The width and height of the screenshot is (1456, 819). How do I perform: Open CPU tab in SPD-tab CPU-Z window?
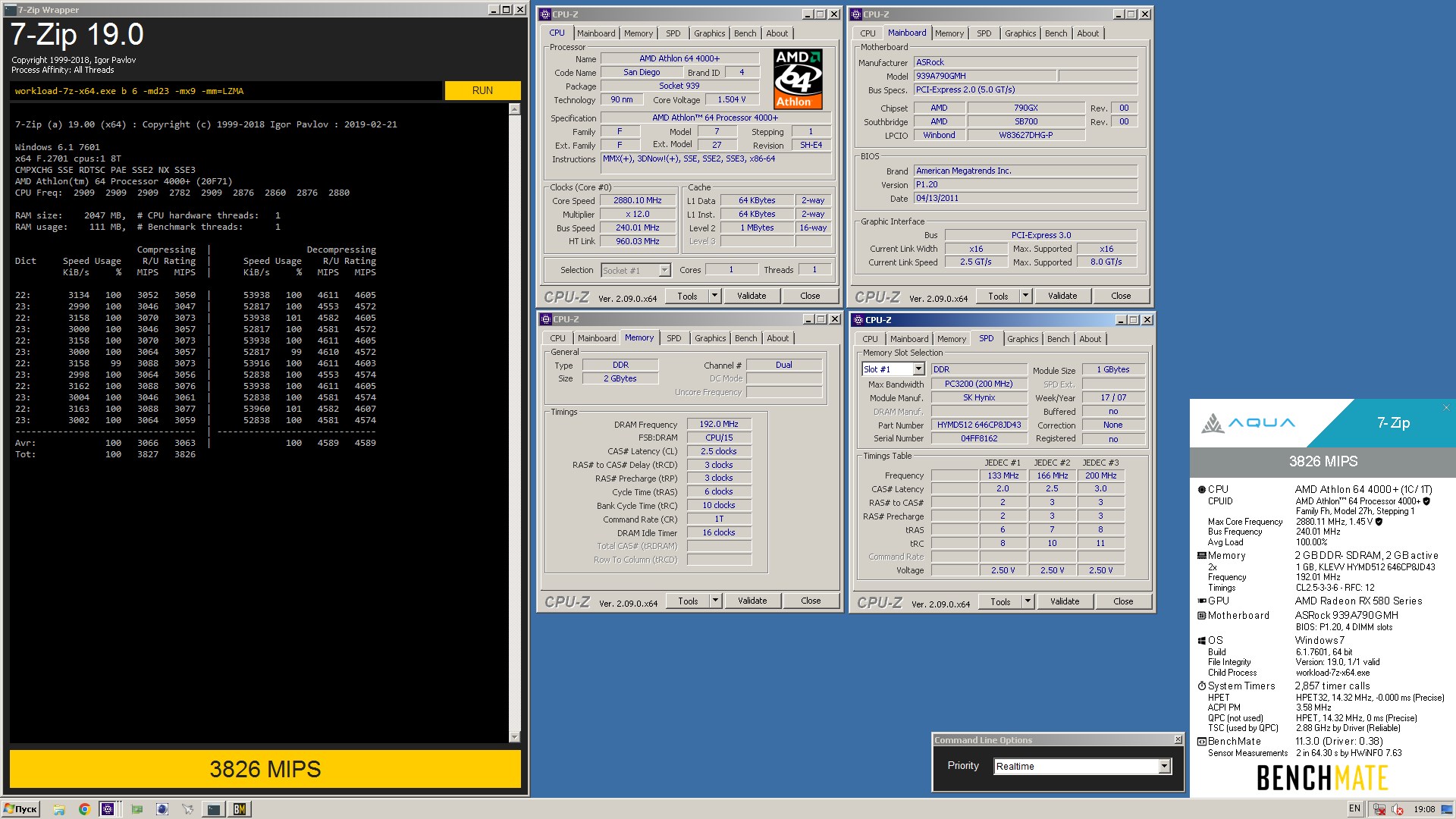[870, 339]
